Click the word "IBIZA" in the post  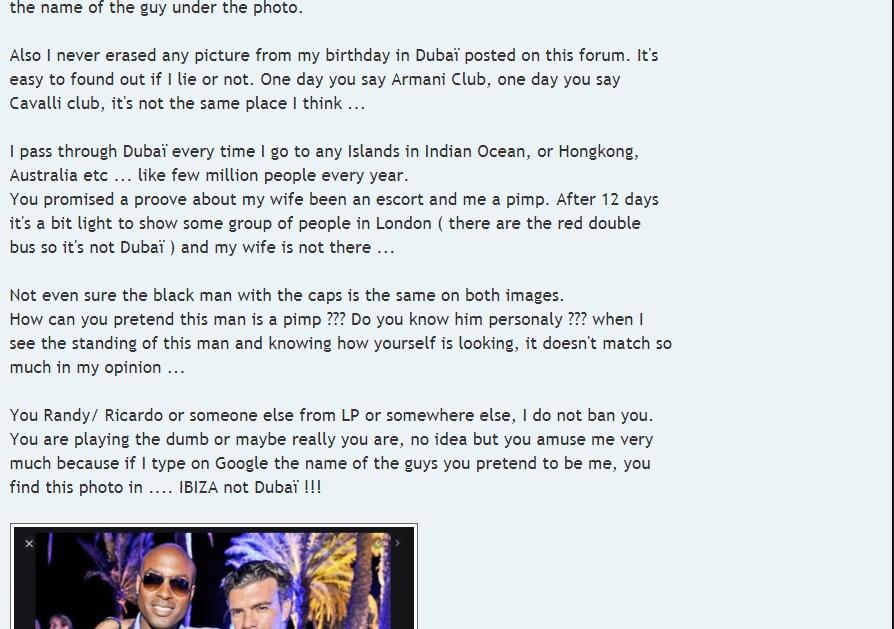coord(198,488)
